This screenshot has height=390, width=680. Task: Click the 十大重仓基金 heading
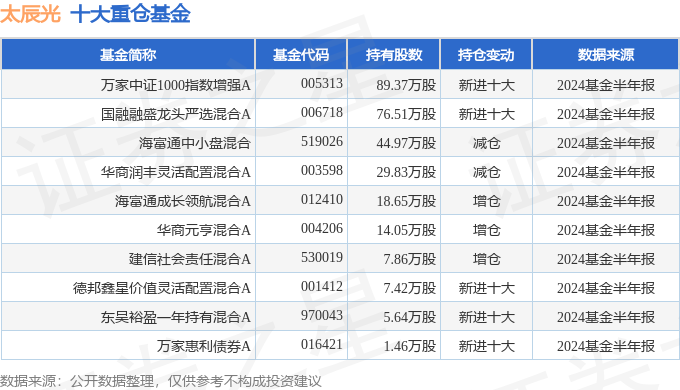(131, 14)
